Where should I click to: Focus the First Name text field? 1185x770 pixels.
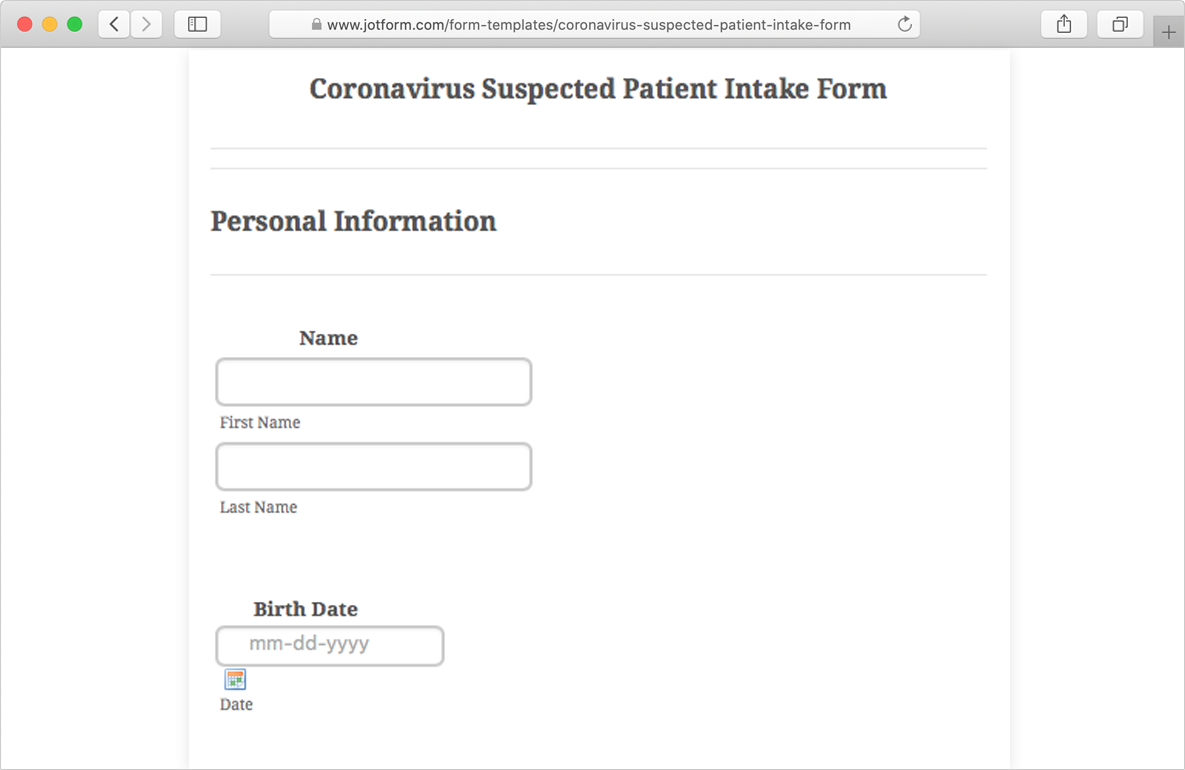373,382
